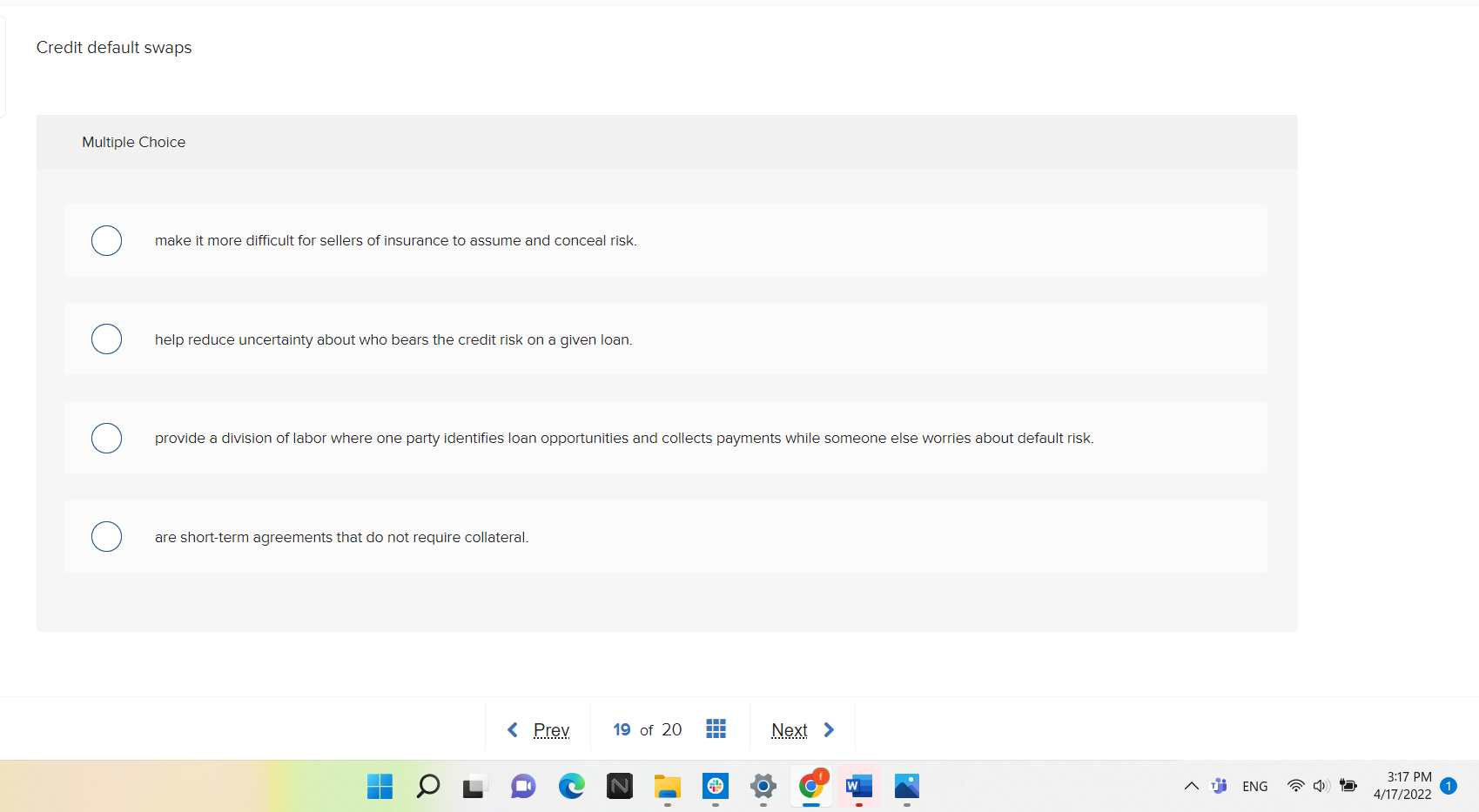Open the notification badge in the tray

pyautogui.click(x=1449, y=786)
